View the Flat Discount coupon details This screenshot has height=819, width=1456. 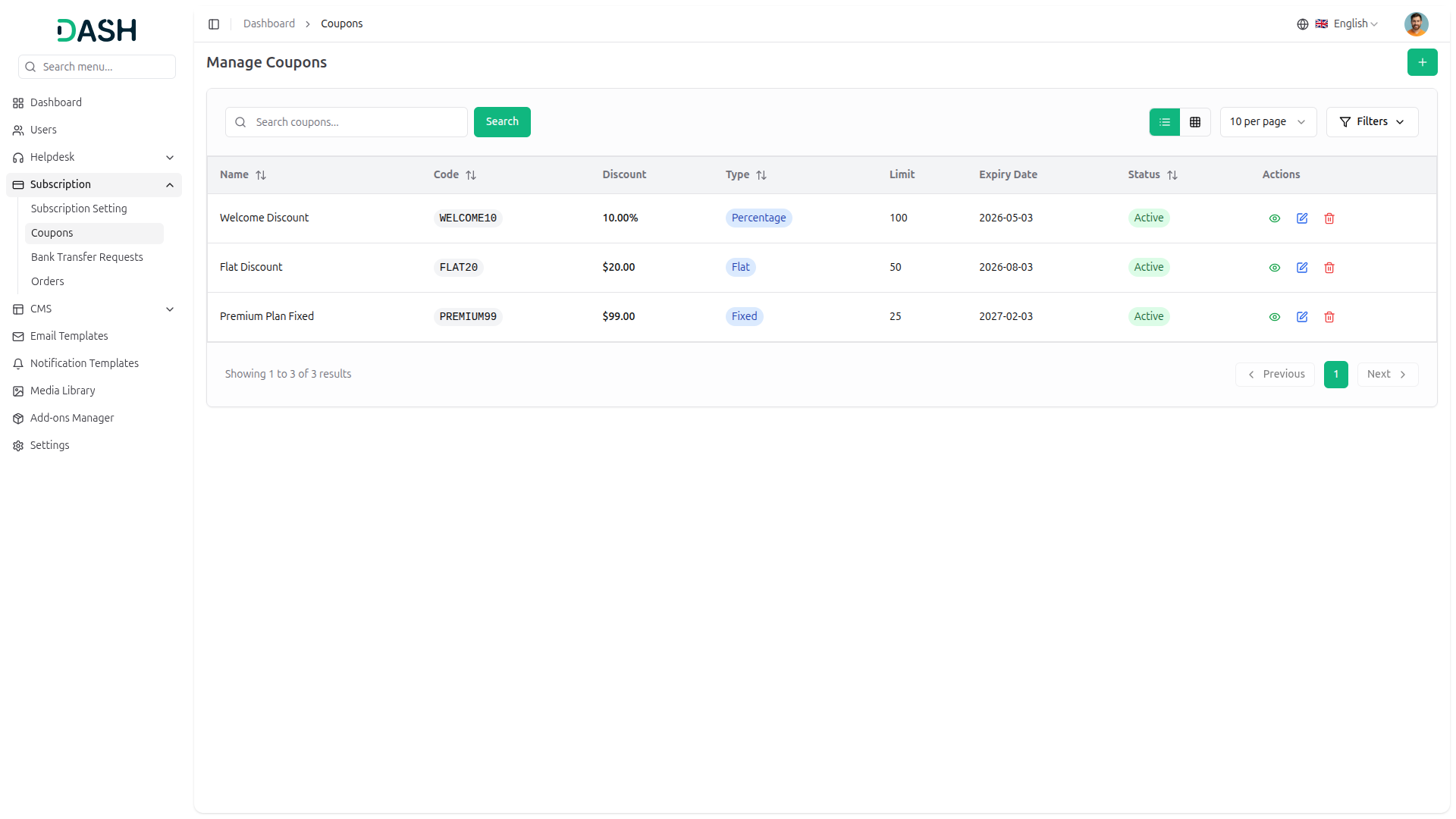tap(1275, 268)
